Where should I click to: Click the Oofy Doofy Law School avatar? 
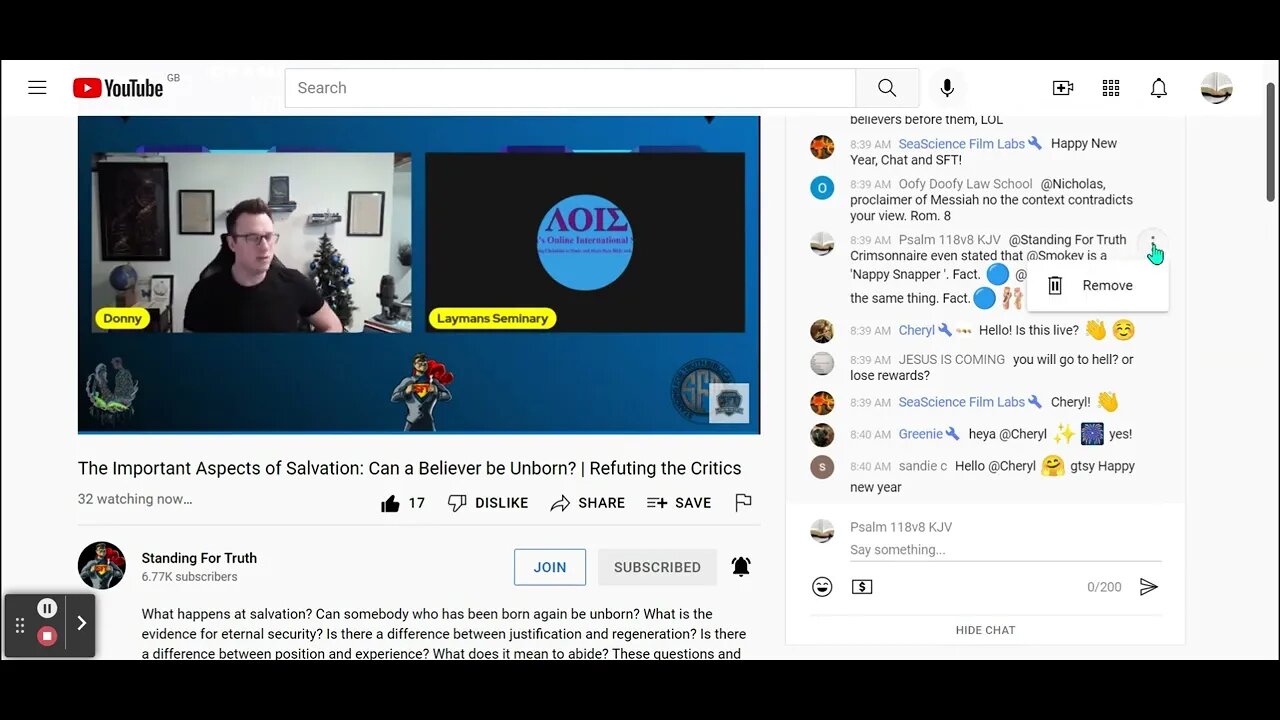[x=822, y=187]
